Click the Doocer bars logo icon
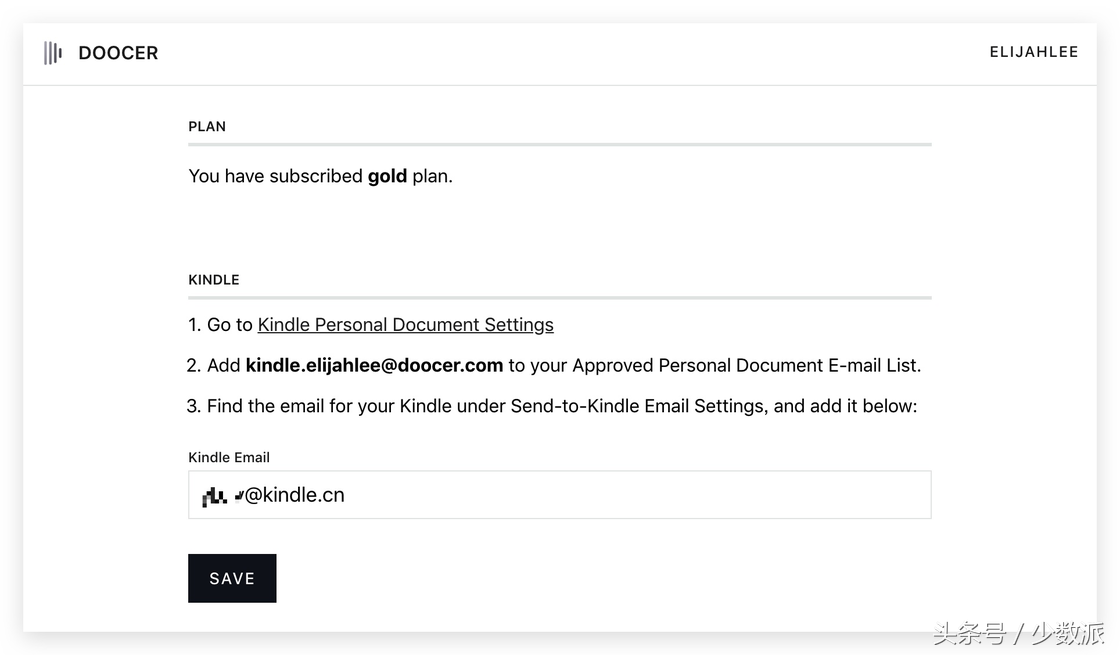The image size is (1120, 655). click(53, 53)
